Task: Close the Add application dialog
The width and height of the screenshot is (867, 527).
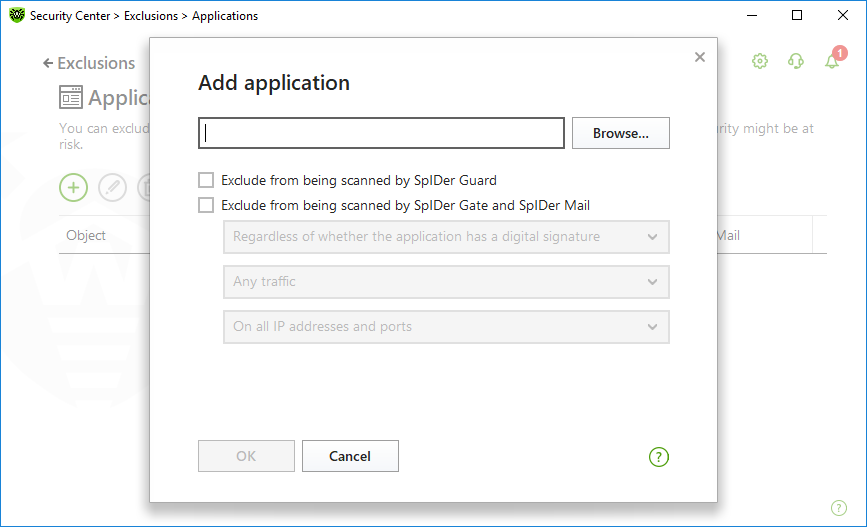Action: [699, 57]
